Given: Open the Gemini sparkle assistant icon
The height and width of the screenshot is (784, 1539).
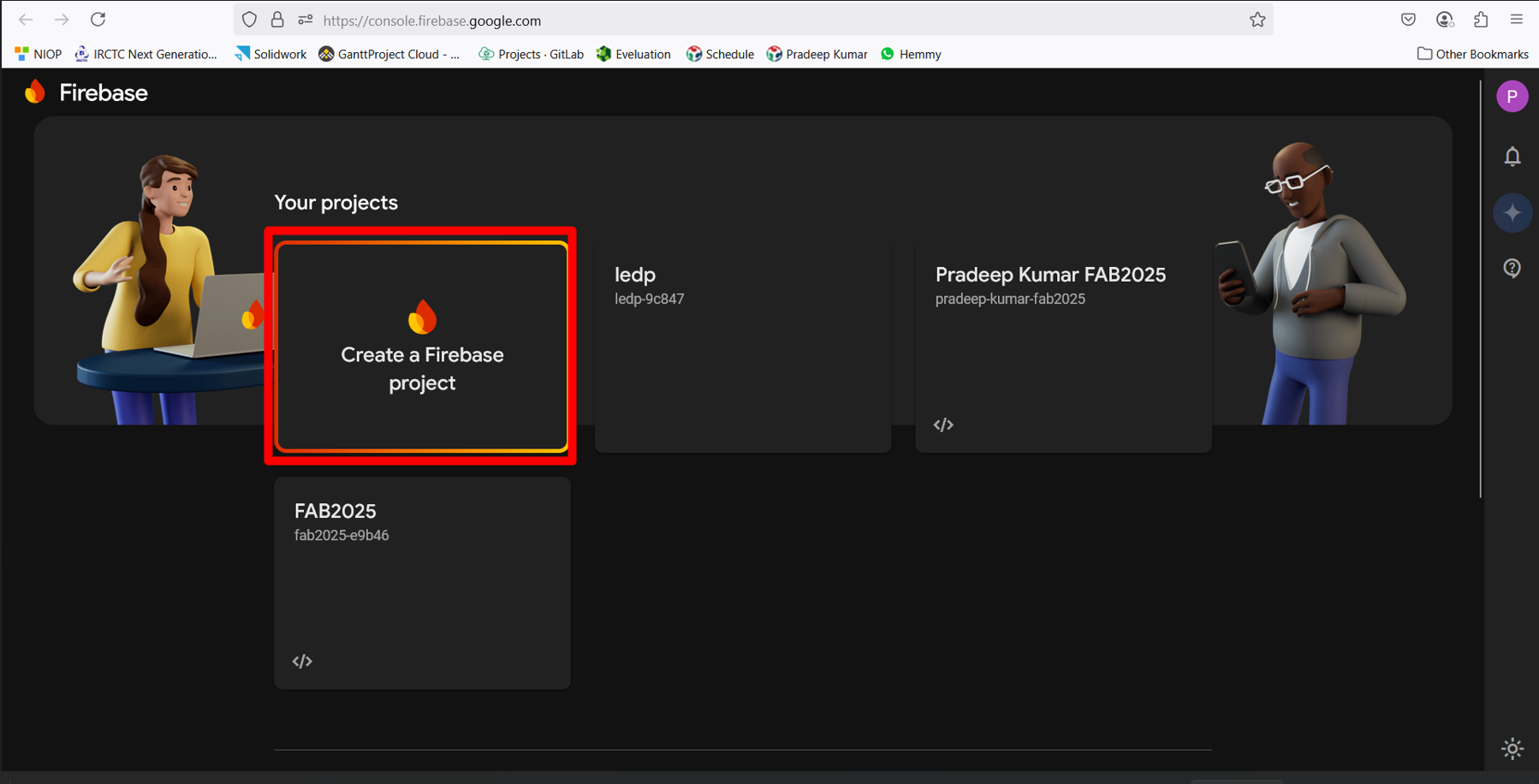Looking at the screenshot, I should (1512, 212).
